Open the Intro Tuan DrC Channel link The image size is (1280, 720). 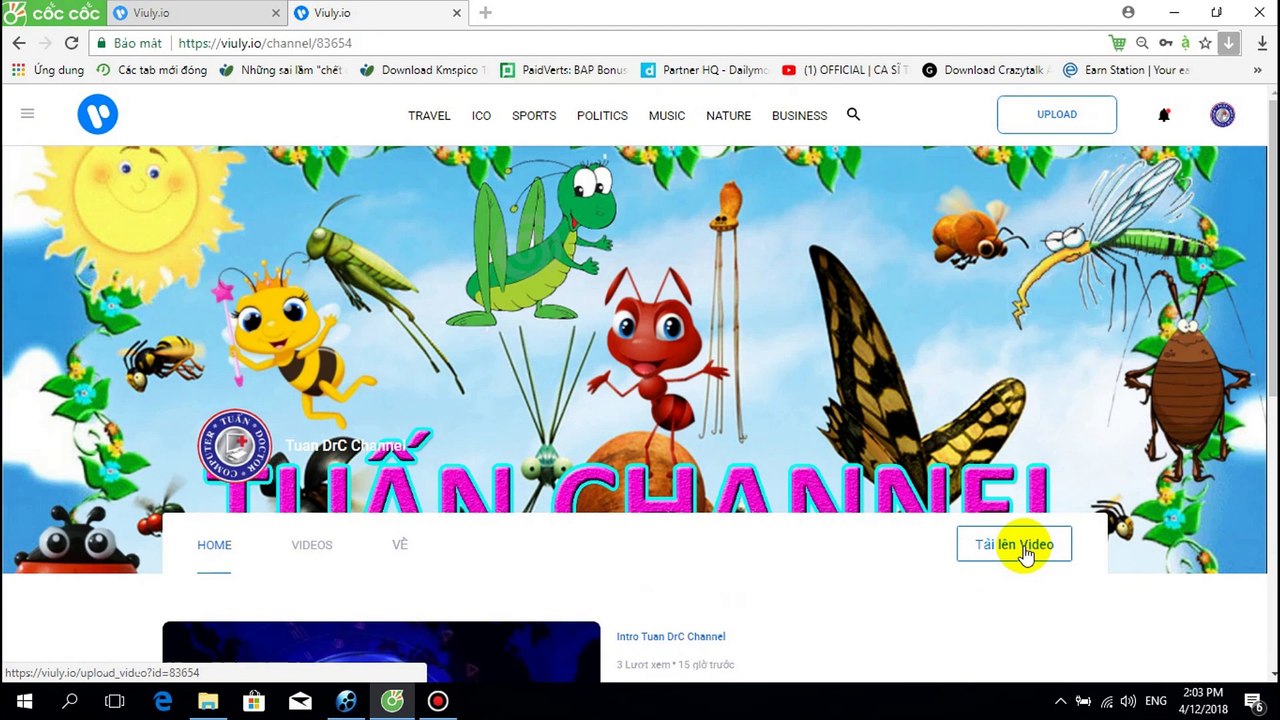pos(671,636)
